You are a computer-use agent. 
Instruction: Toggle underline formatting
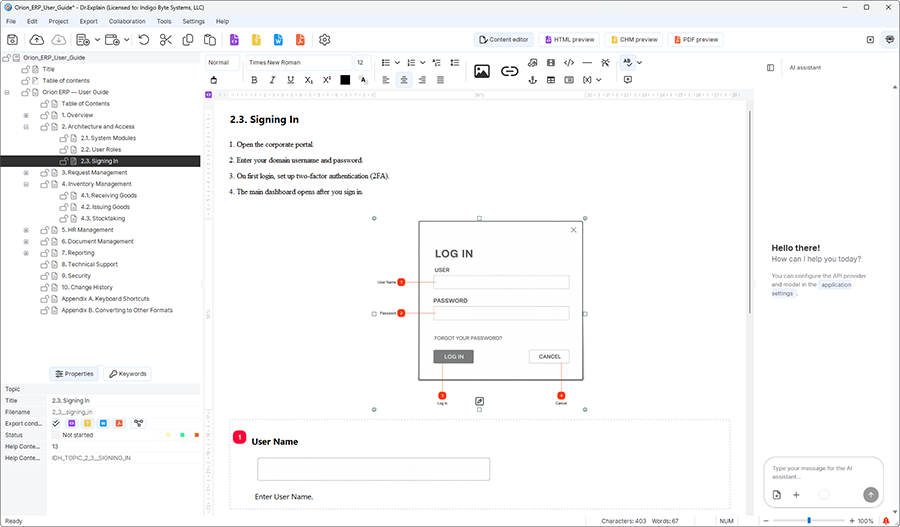[x=290, y=80]
